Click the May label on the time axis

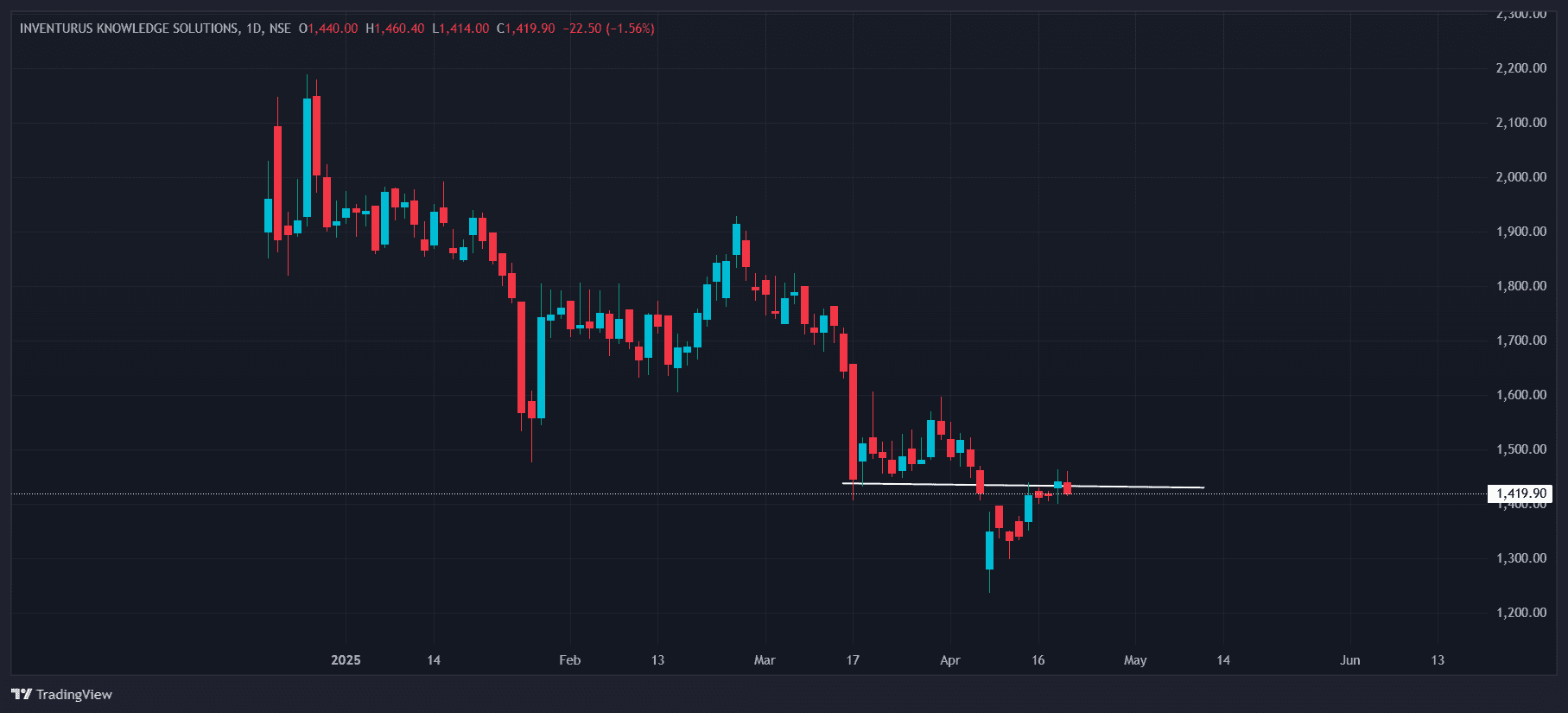pos(1135,660)
